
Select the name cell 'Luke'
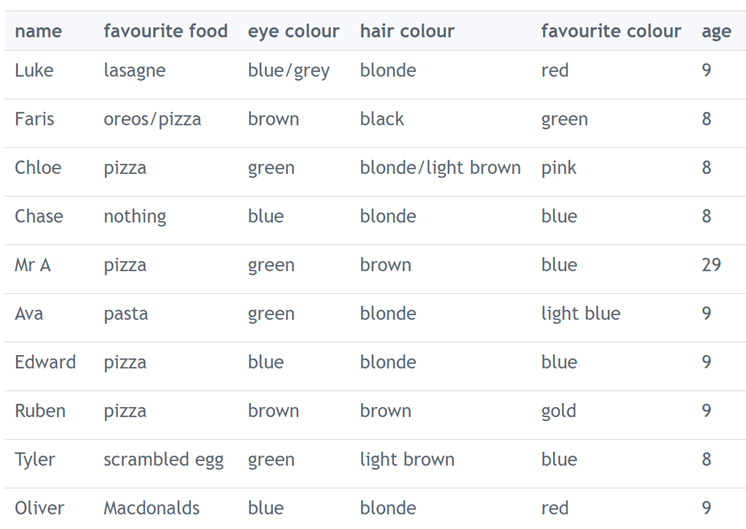[34, 70]
